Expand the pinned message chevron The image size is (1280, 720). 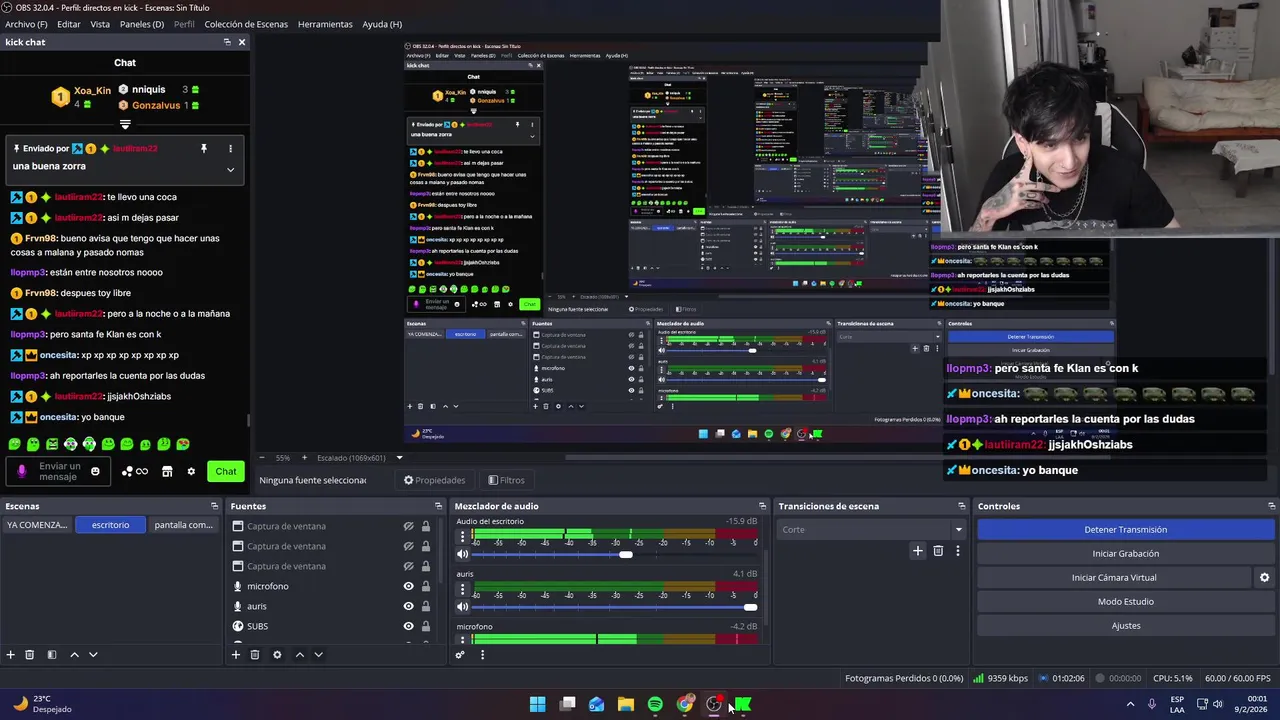[230, 169]
